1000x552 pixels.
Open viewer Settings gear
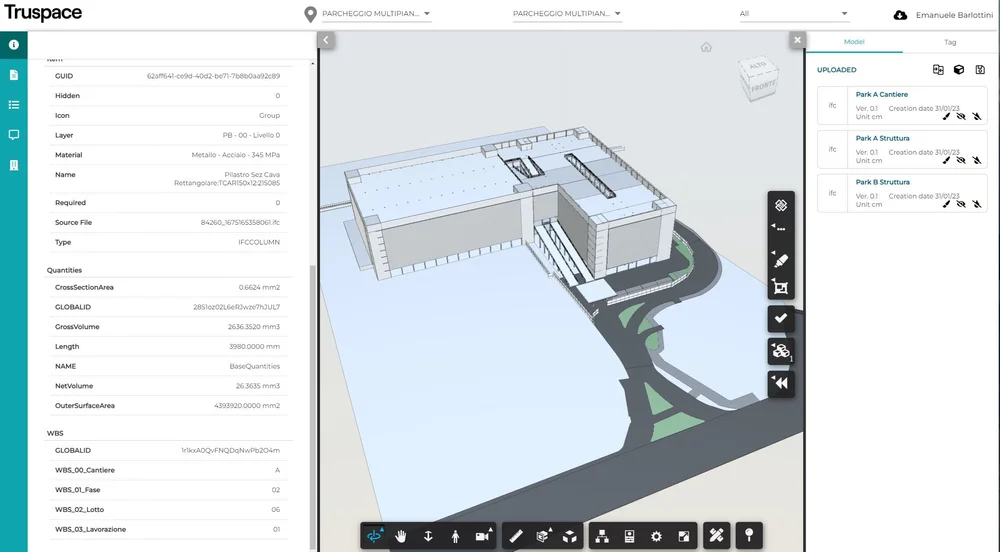656,536
